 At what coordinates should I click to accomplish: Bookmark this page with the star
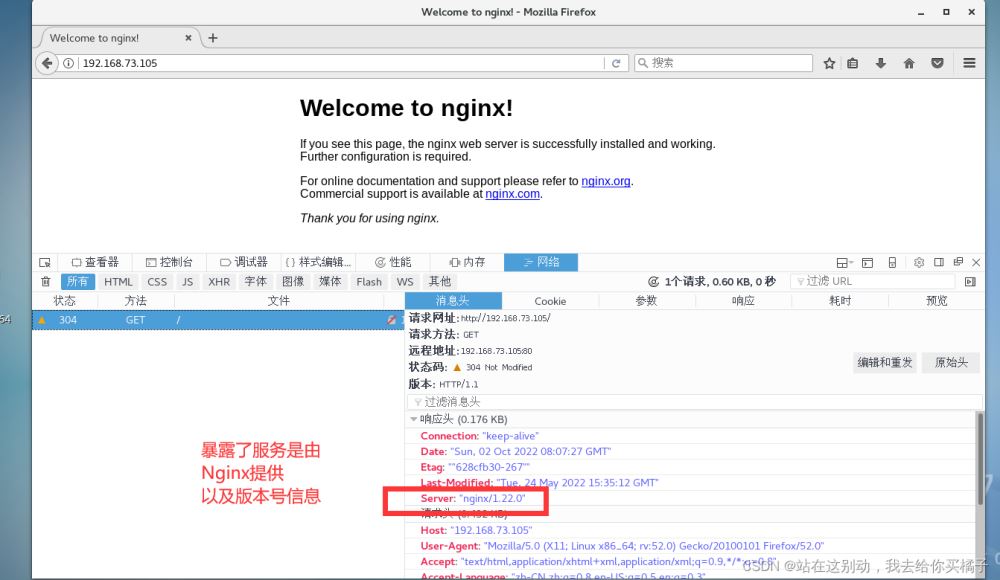point(829,63)
